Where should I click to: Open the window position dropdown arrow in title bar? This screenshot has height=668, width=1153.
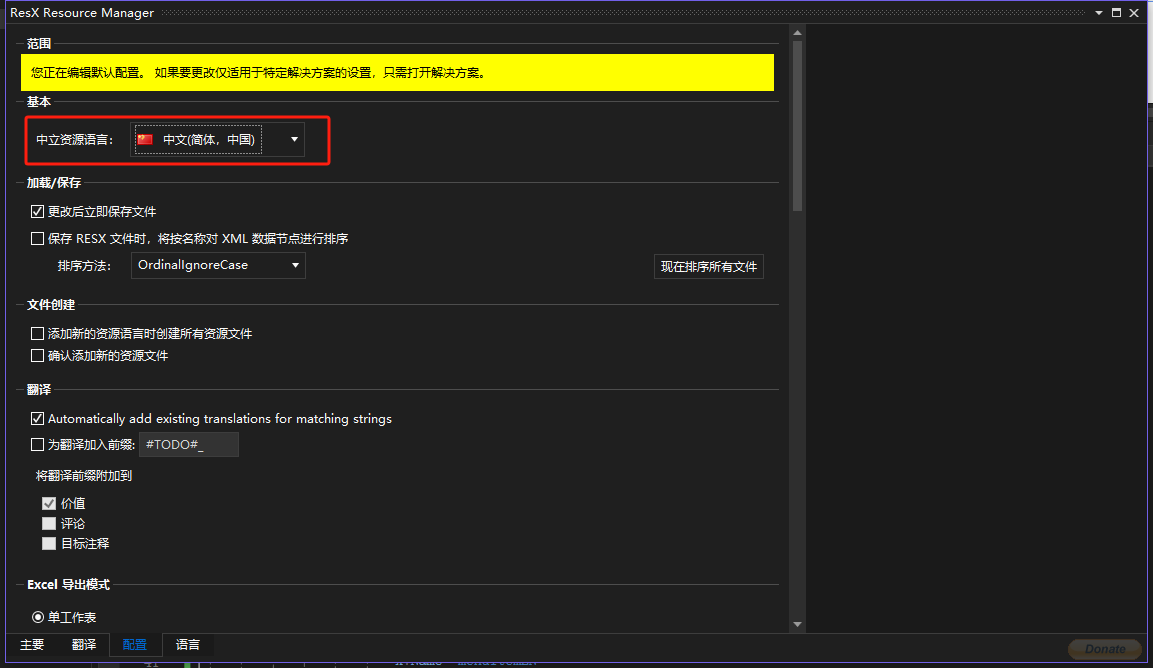(1099, 13)
